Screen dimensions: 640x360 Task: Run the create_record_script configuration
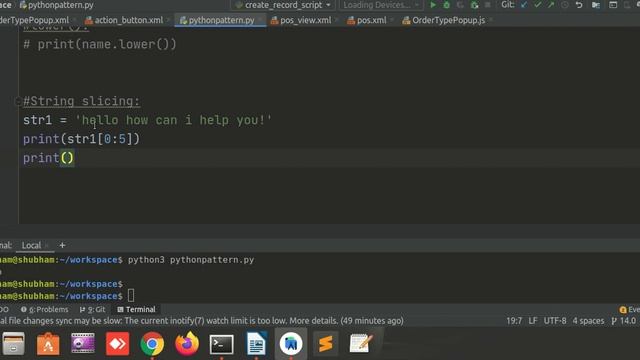tap(433, 5)
